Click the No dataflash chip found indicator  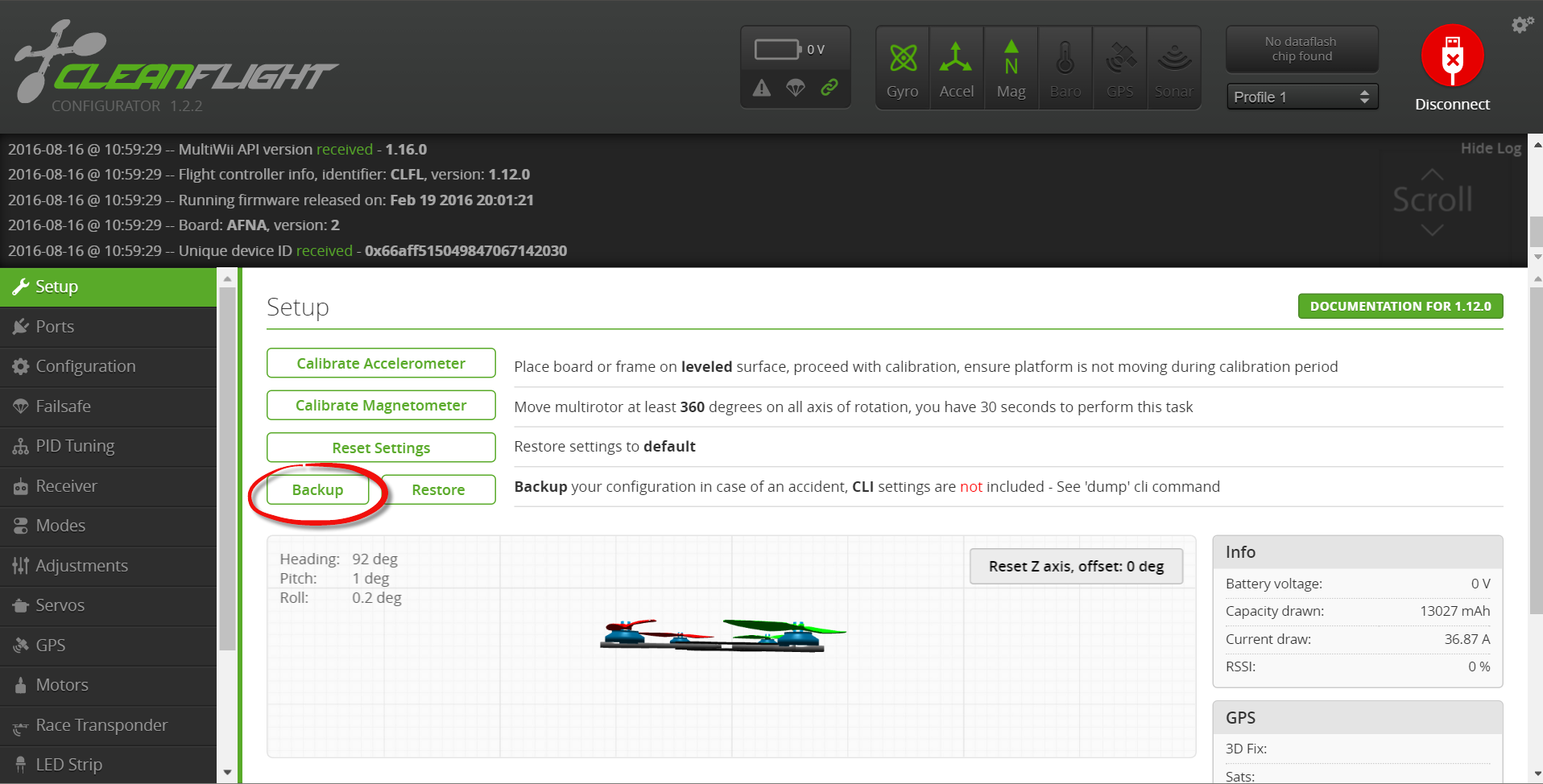pos(1302,49)
